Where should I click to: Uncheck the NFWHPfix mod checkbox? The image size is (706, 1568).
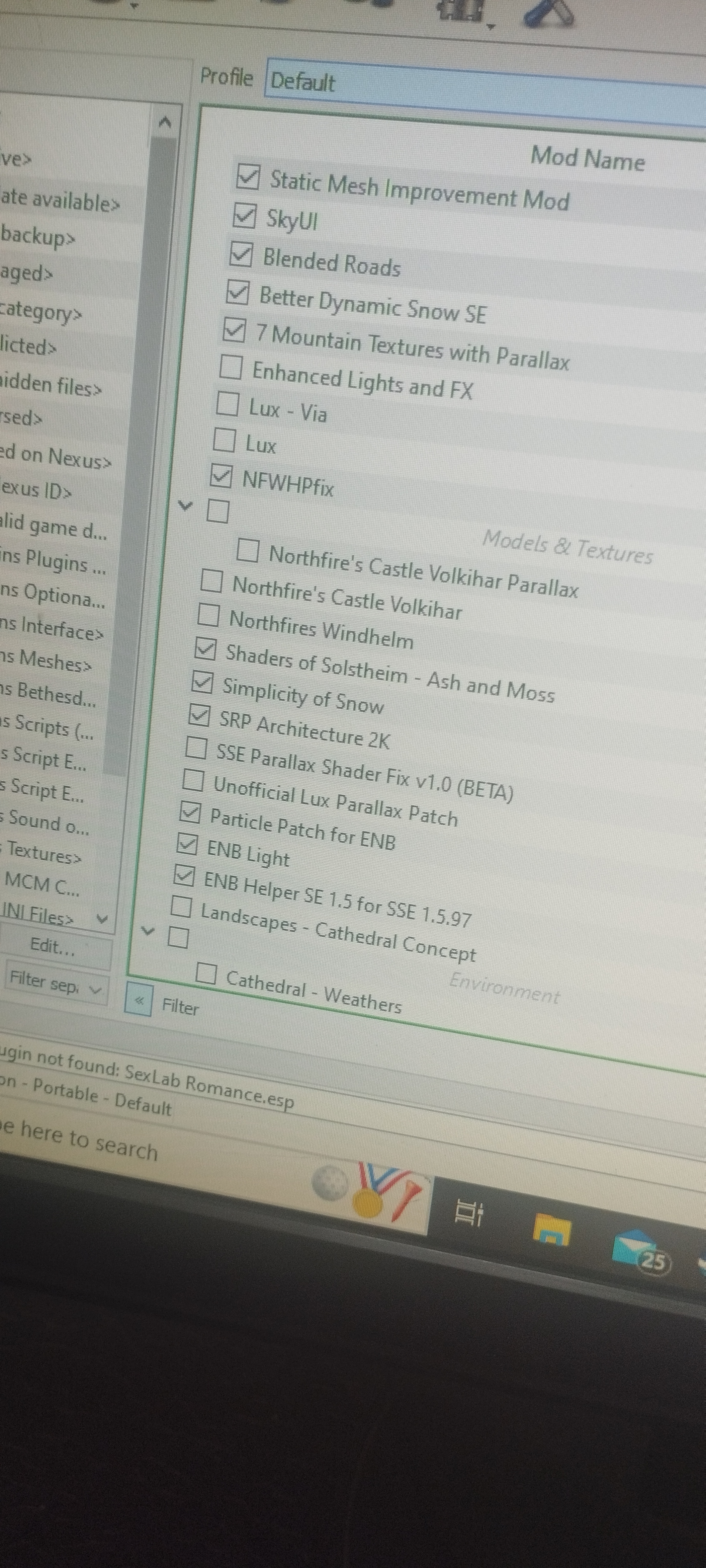point(220,476)
